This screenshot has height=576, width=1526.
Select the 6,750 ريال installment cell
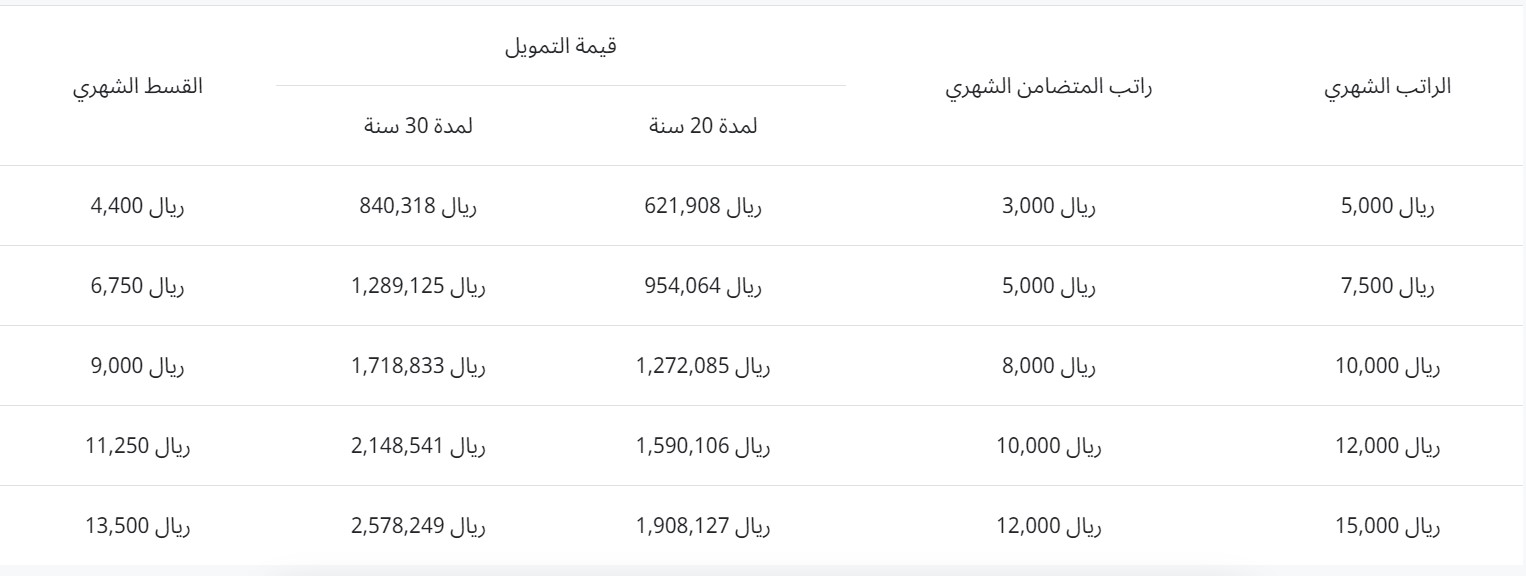click(137, 286)
